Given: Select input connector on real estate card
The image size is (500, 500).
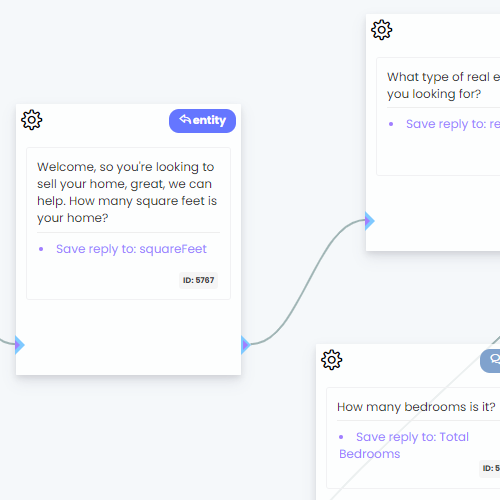Looking at the screenshot, I should point(370,221).
